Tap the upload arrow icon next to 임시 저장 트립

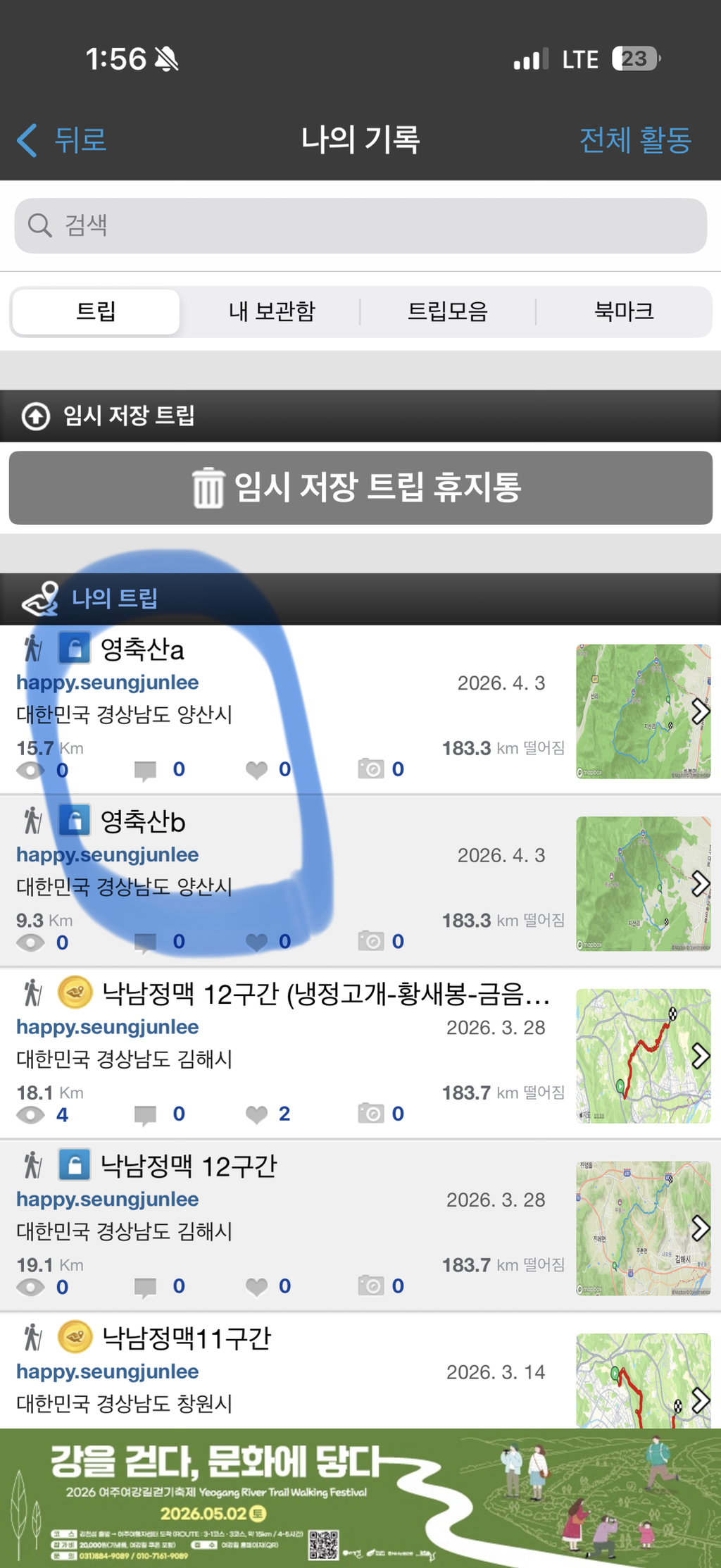pyautogui.click(x=36, y=416)
